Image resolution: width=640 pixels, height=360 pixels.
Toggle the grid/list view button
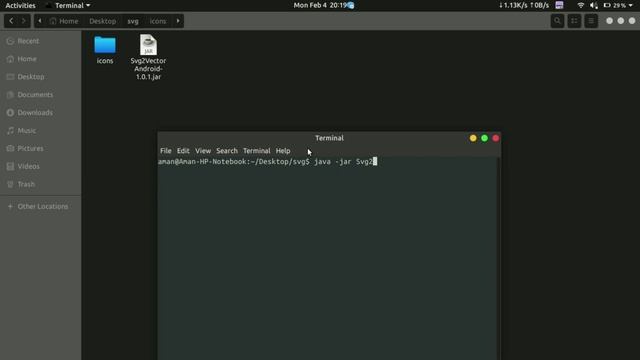pos(574,21)
